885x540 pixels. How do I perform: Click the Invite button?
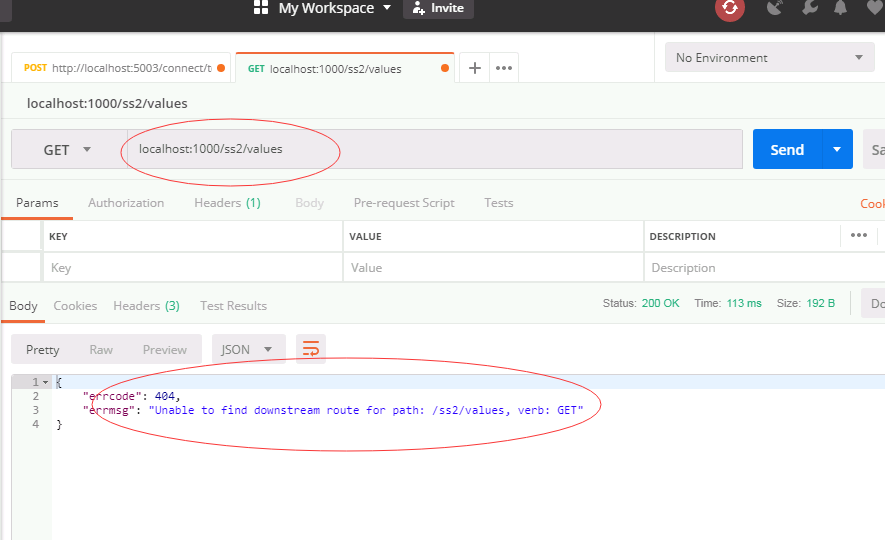[x=438, y=8]
